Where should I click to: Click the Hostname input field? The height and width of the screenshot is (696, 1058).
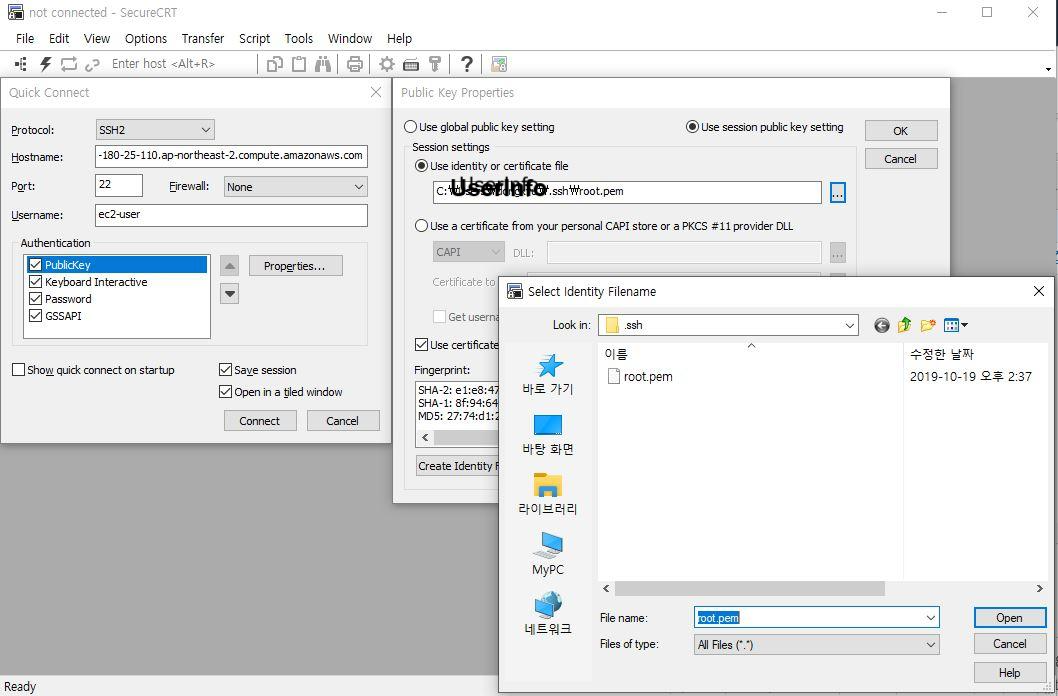tap(231, 156)
